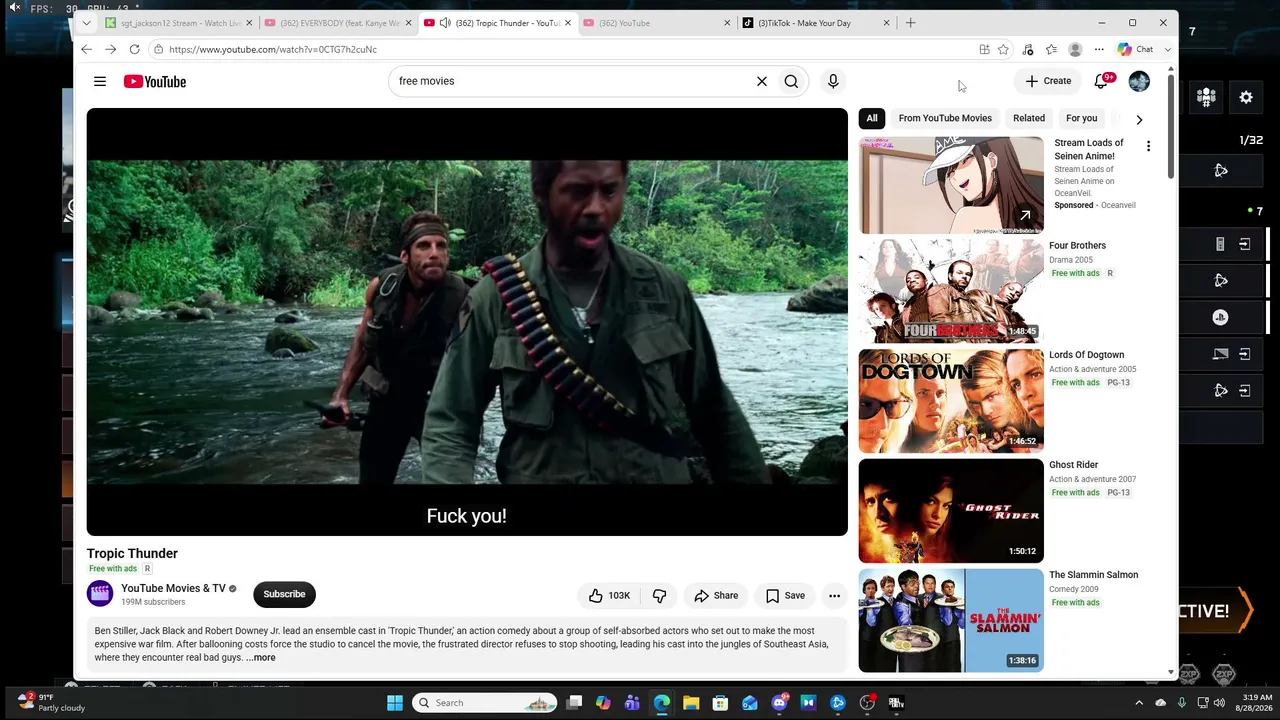Select the 'Related' filter chip
1280x720 pixels.
(x=1029, y=118)
